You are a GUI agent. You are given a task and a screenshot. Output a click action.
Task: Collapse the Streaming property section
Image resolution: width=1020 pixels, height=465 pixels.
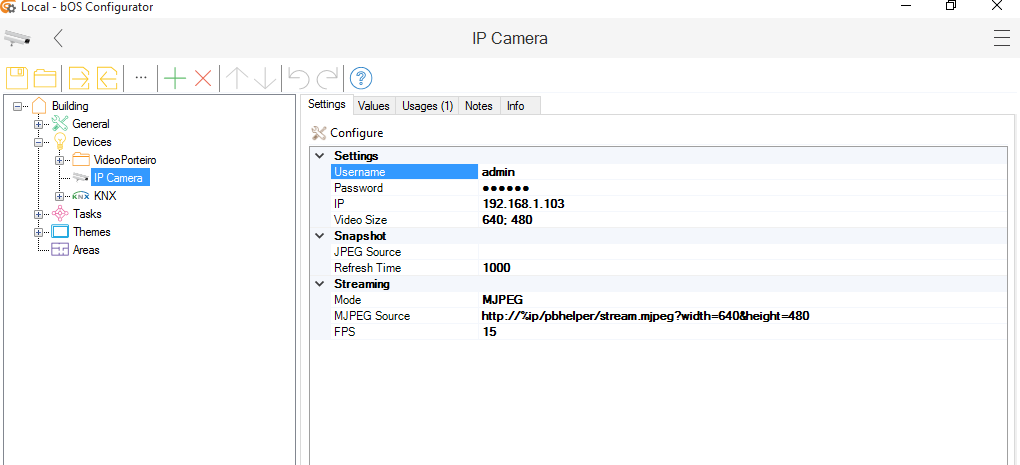[x=320, y=284]
